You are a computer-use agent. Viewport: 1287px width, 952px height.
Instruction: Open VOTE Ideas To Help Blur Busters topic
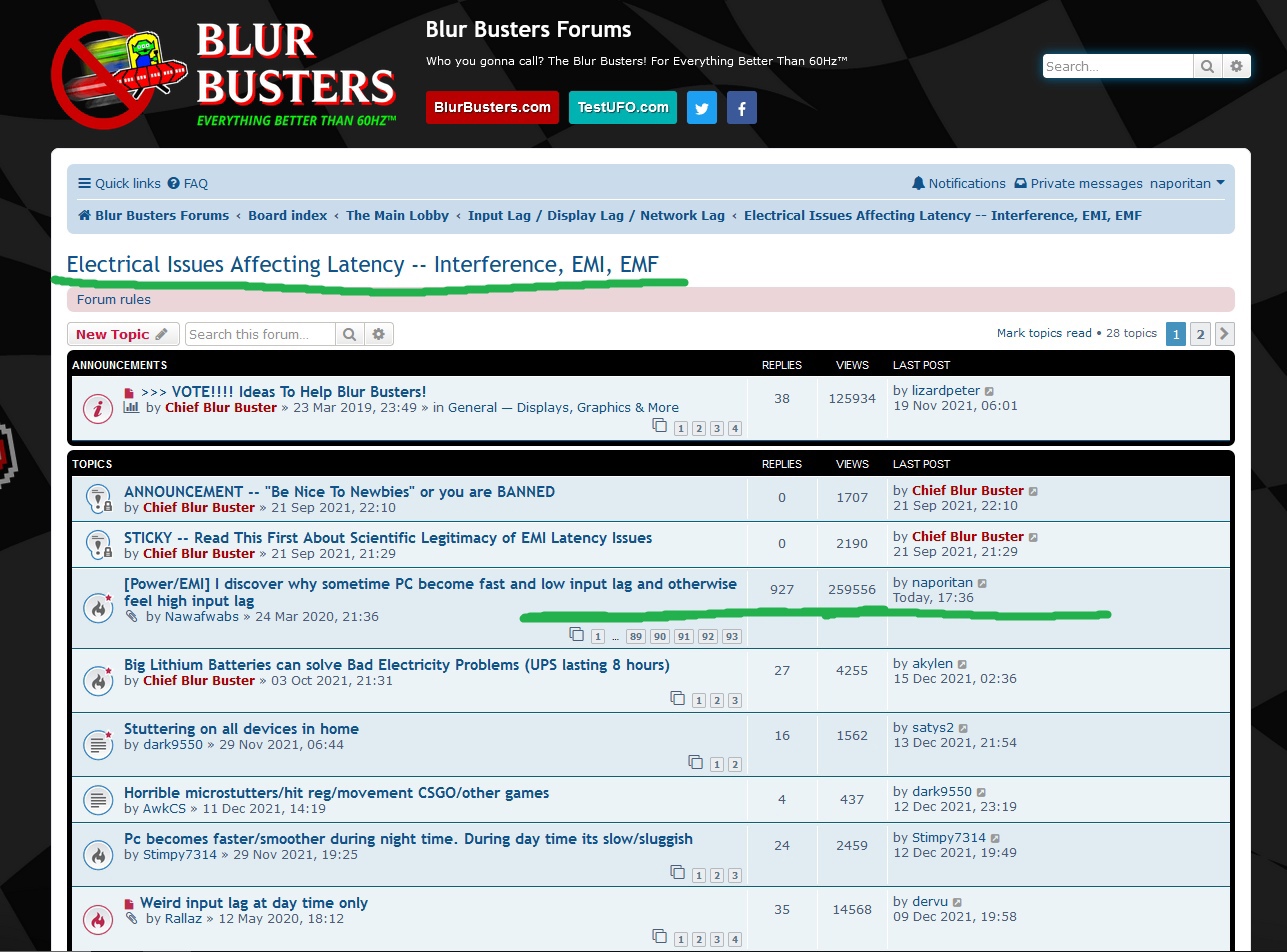tap(283, 391)
